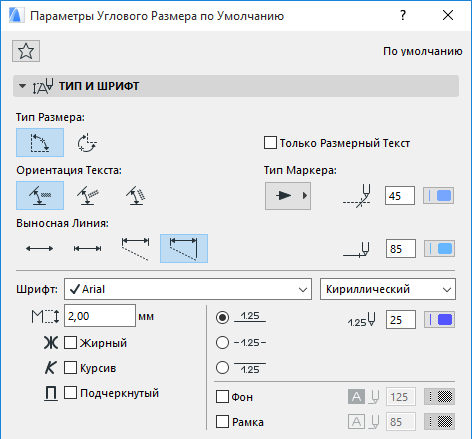The height and width of the screenshot is (439, 472).
Task: Click the text pen color swatch
Action: 439,320
